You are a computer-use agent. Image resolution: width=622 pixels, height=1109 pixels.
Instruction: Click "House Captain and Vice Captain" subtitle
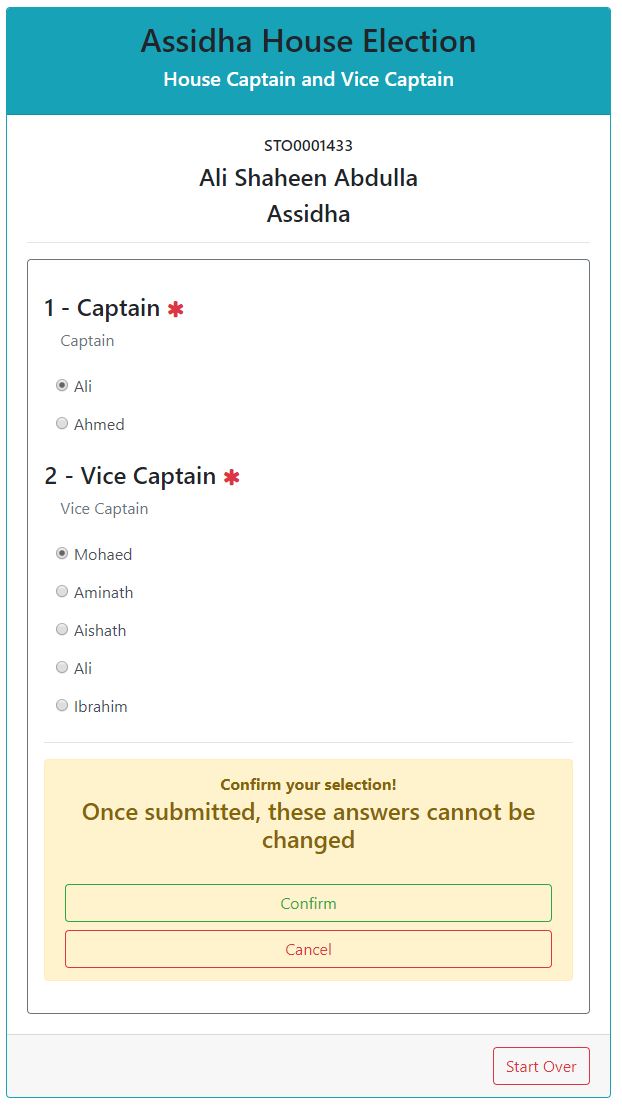[x=308, y=79]
